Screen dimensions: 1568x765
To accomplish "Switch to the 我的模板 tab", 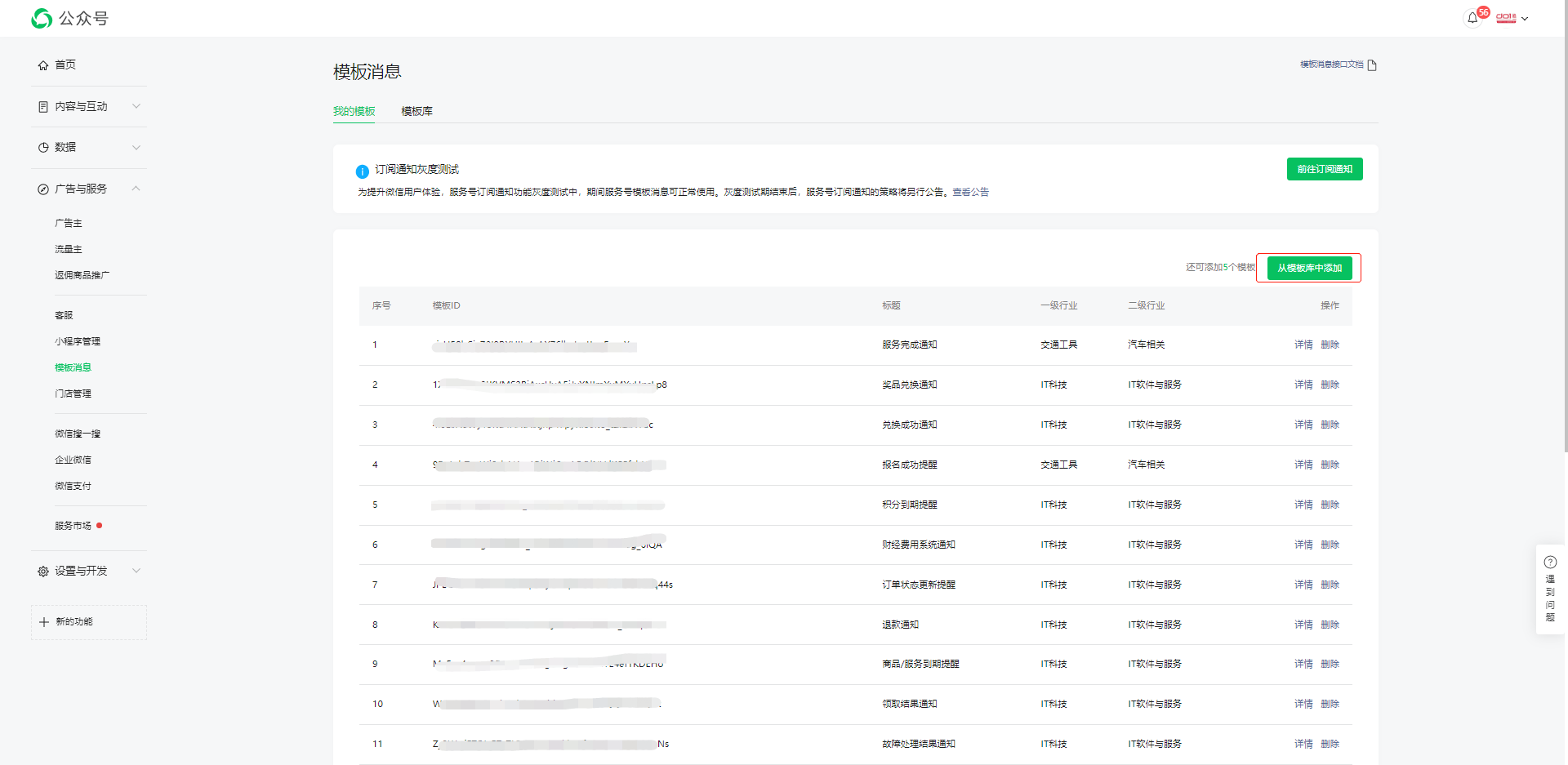I will 354,112.
